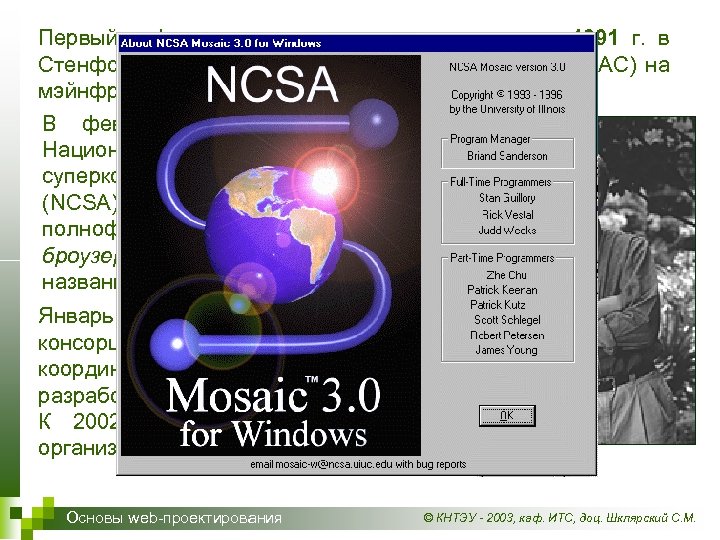Select the name James Young
The image size is (720, 540).
[506, 350]
